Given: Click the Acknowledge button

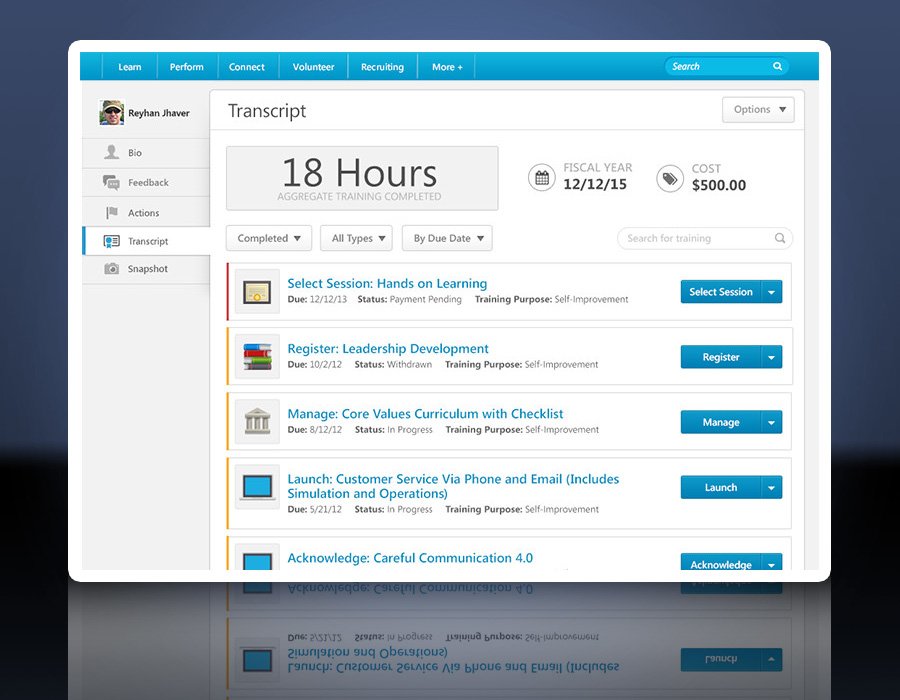Looking at the screenshot, I should tap(721, 562).
